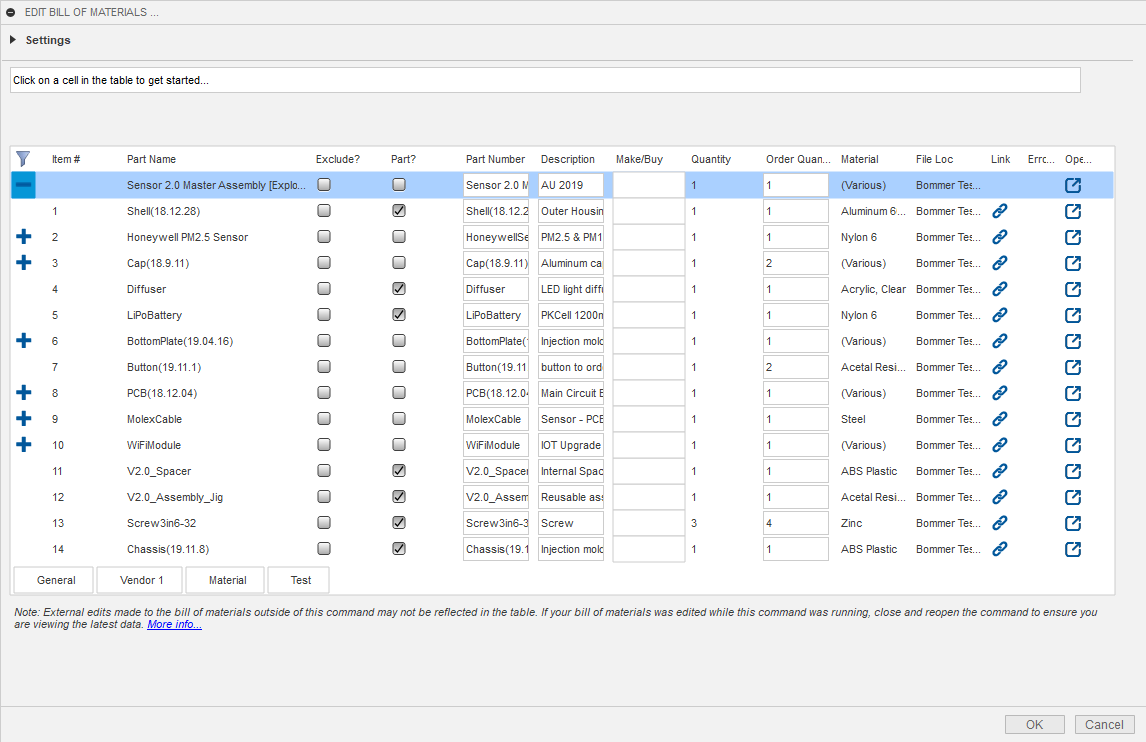Select 'Acrylic, Clear' material cell
Viewport: 1146px width, 742px height.
coord(873,289)
